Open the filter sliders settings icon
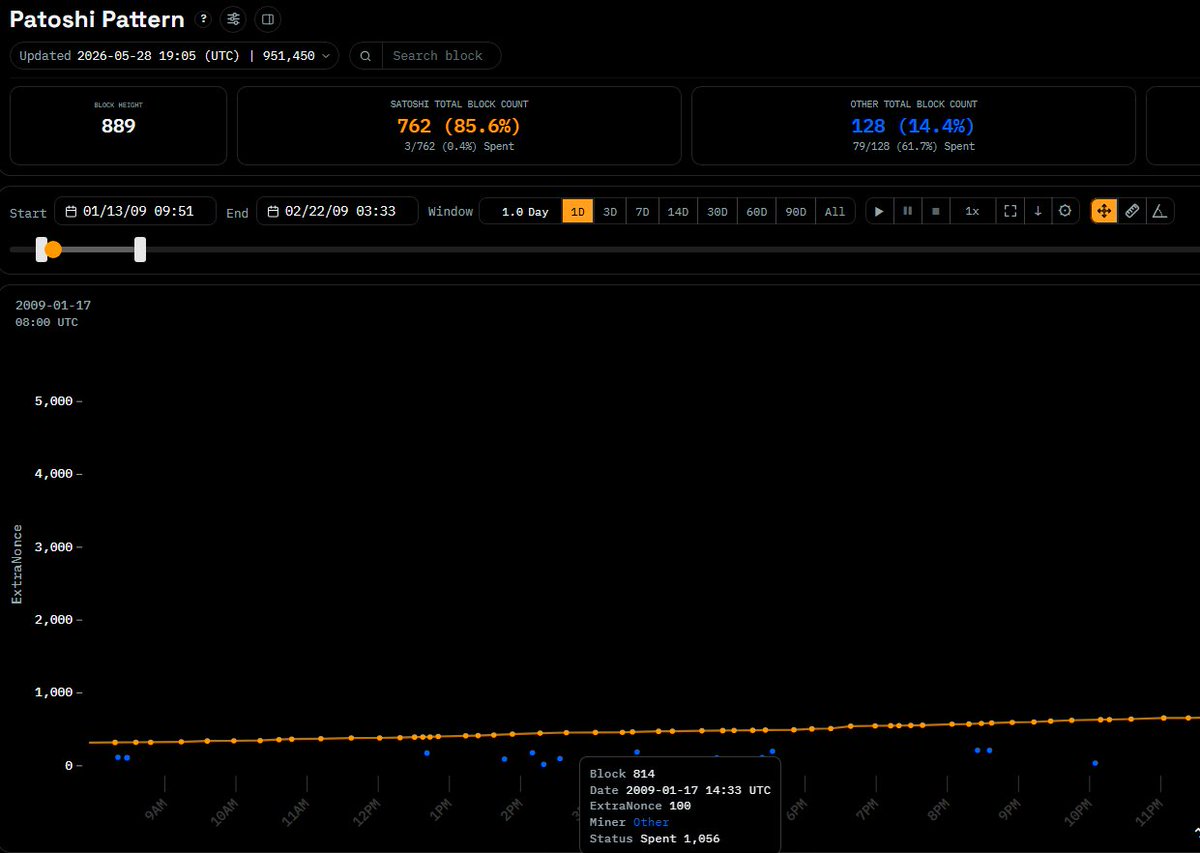The height and width of the screenshot is (853, 1200). coord(233,19)
